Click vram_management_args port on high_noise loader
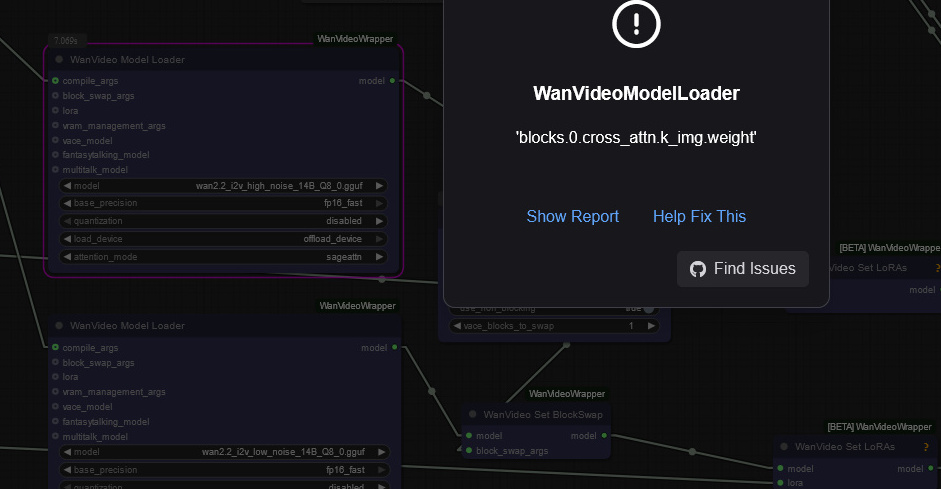The height and width of the screenshot is (489, 941). [55, 125]
